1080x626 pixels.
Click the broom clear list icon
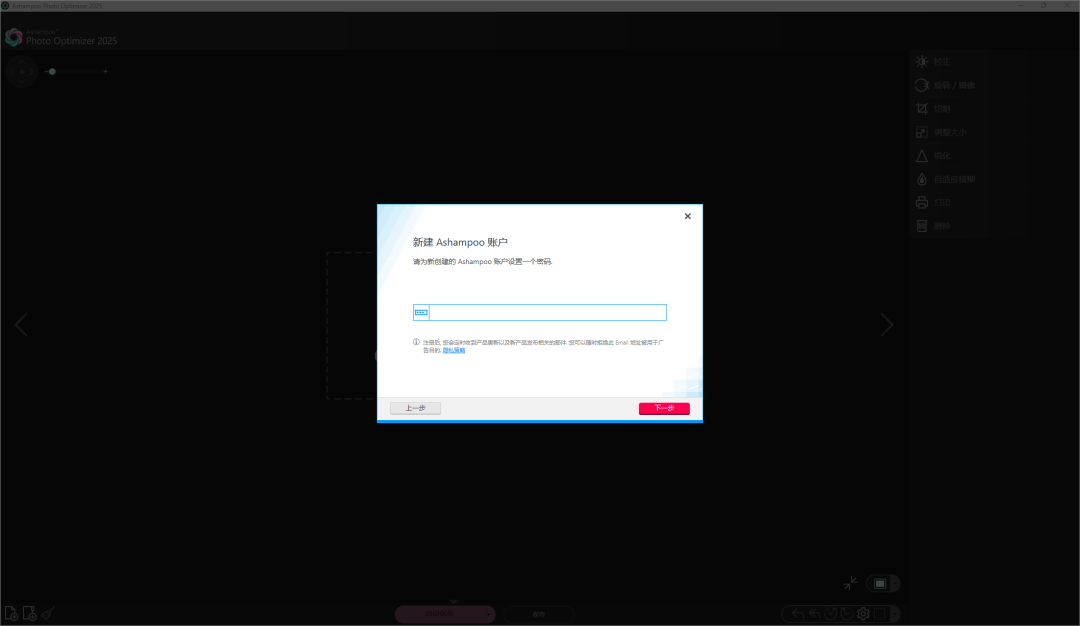point(48,614)
